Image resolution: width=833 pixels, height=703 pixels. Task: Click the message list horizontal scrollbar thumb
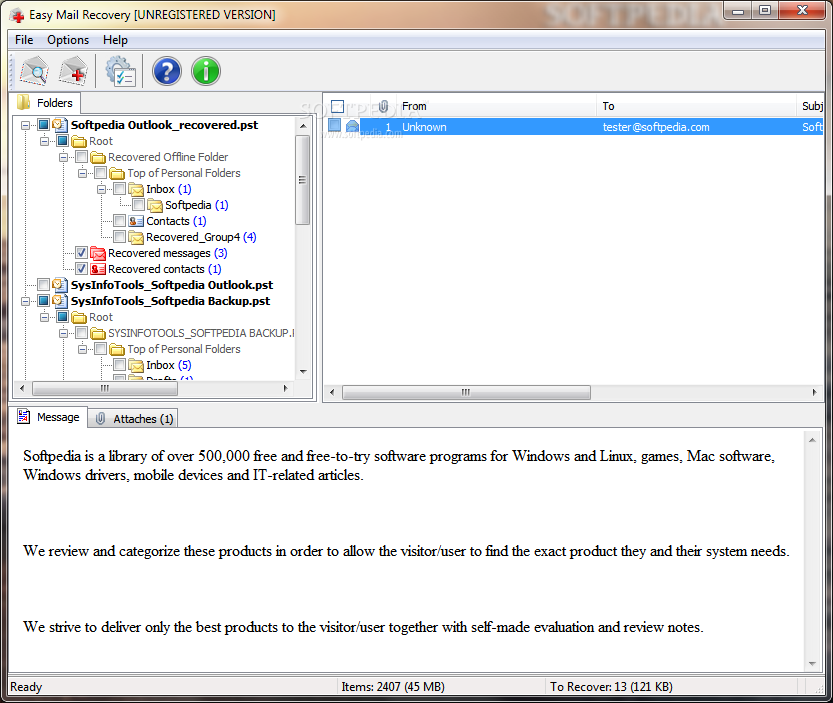point(466,392)
